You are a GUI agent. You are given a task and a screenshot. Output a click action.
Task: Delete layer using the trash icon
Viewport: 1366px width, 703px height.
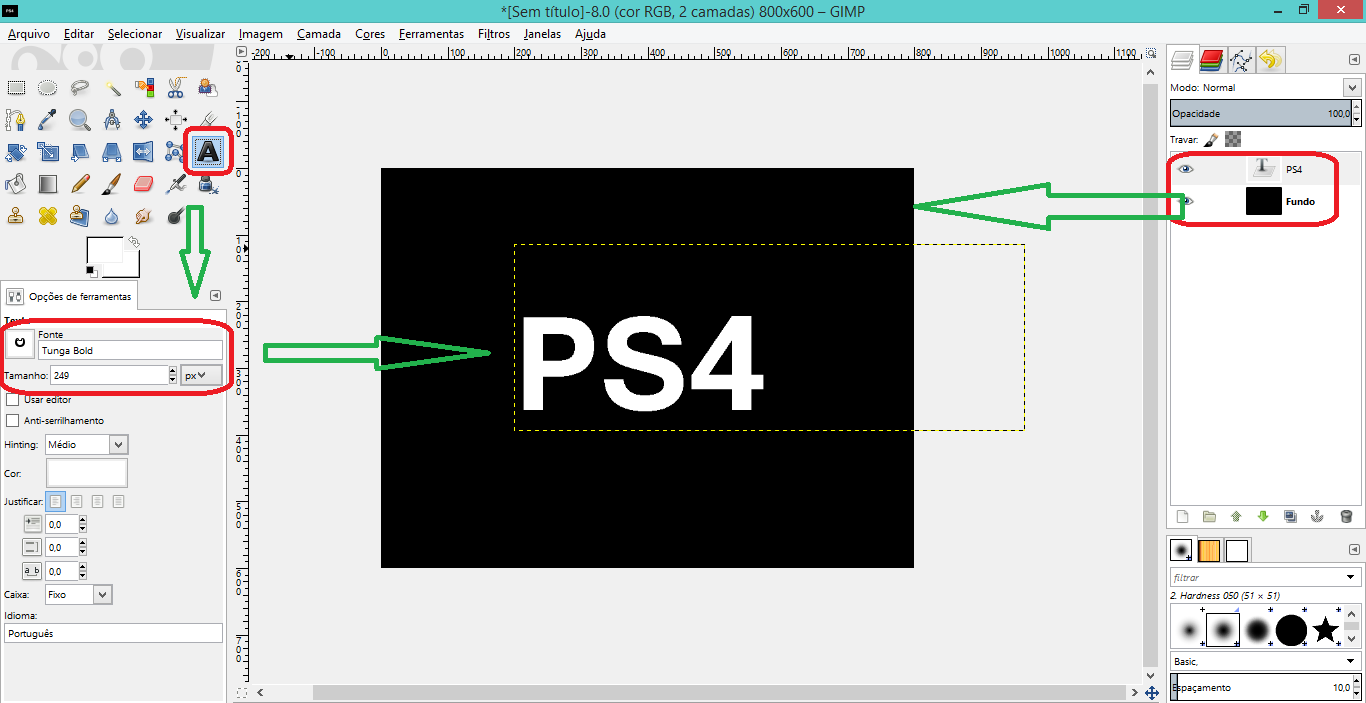(1346, 517)
